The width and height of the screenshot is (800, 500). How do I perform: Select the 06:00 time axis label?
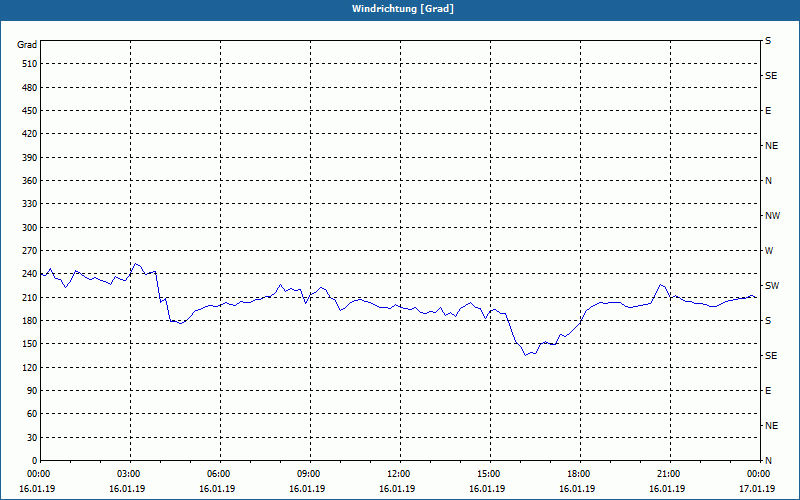pyautogui.click(x=220, y=474)
